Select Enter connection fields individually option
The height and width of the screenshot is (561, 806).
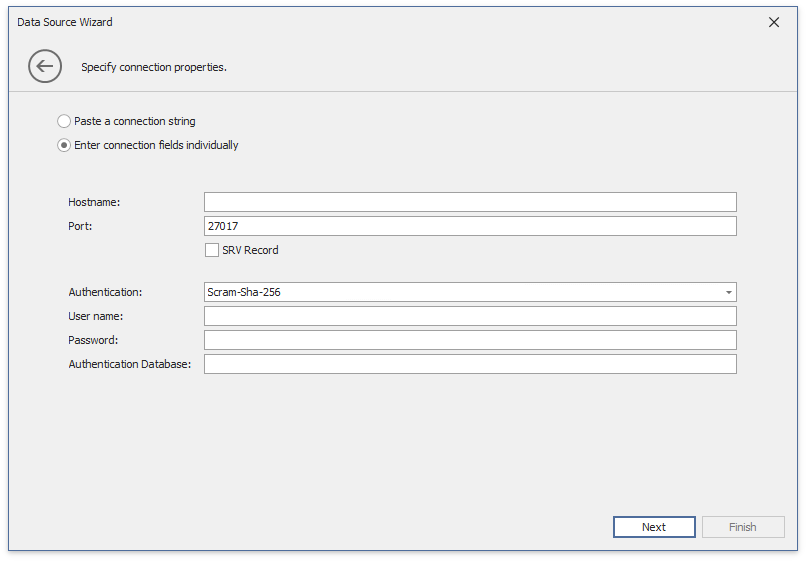(65, 145)
